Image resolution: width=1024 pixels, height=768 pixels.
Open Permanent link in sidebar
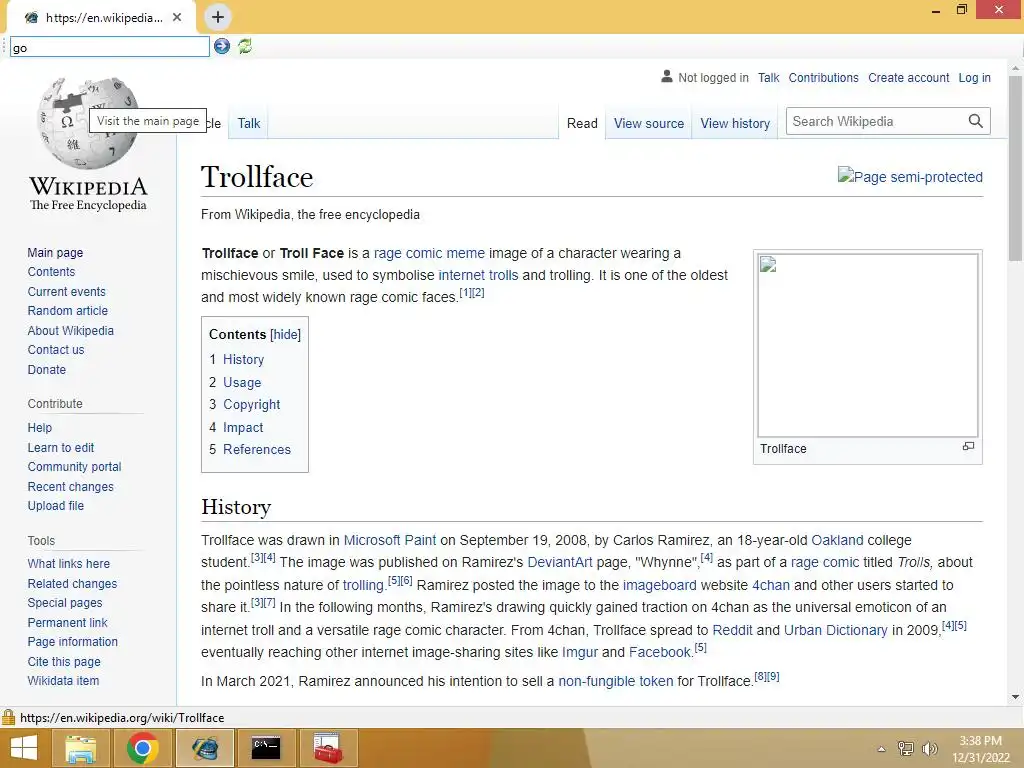pyautogui.click(x=67, y=622)
